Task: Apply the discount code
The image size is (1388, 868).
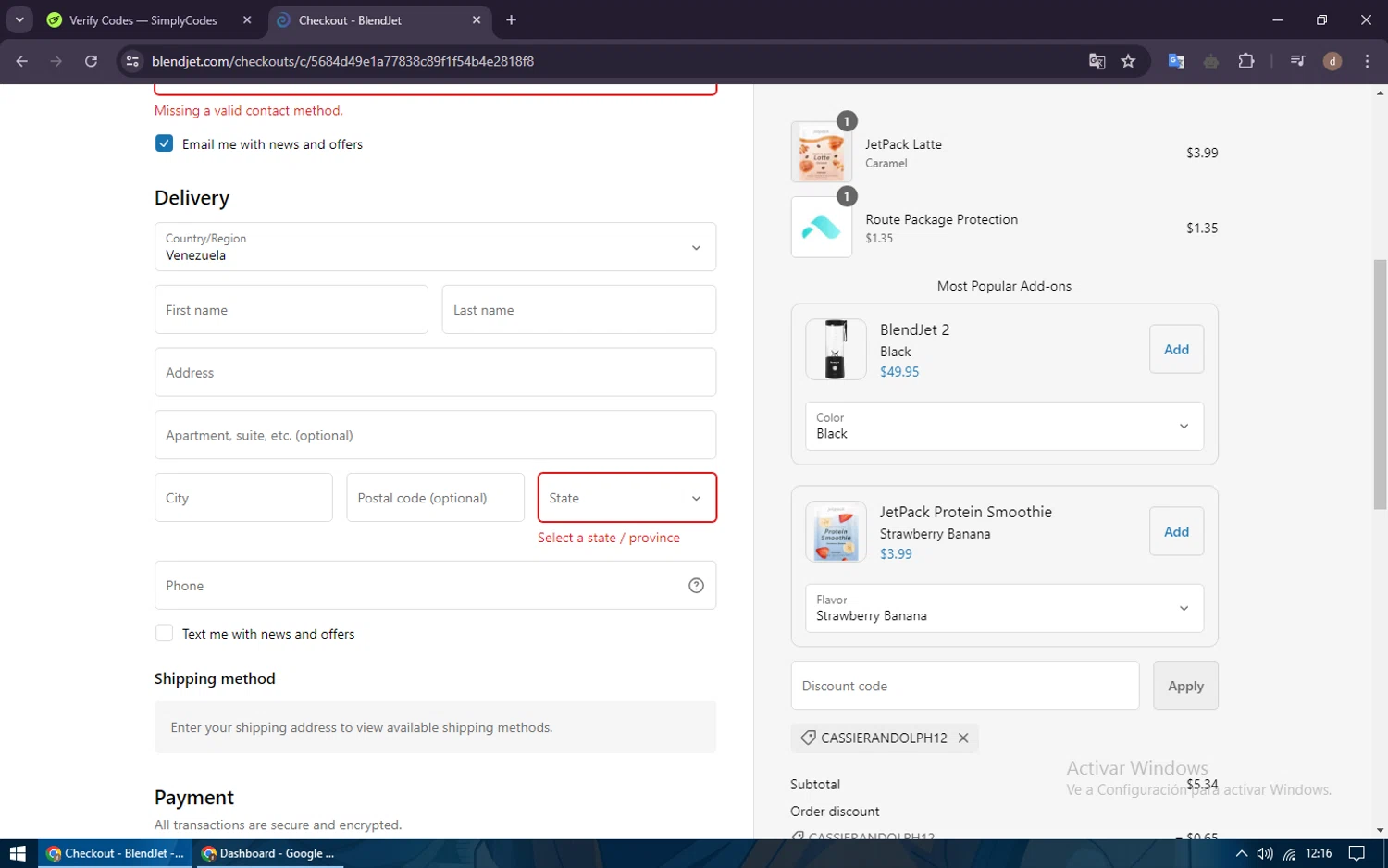Action: [1185, 686]
